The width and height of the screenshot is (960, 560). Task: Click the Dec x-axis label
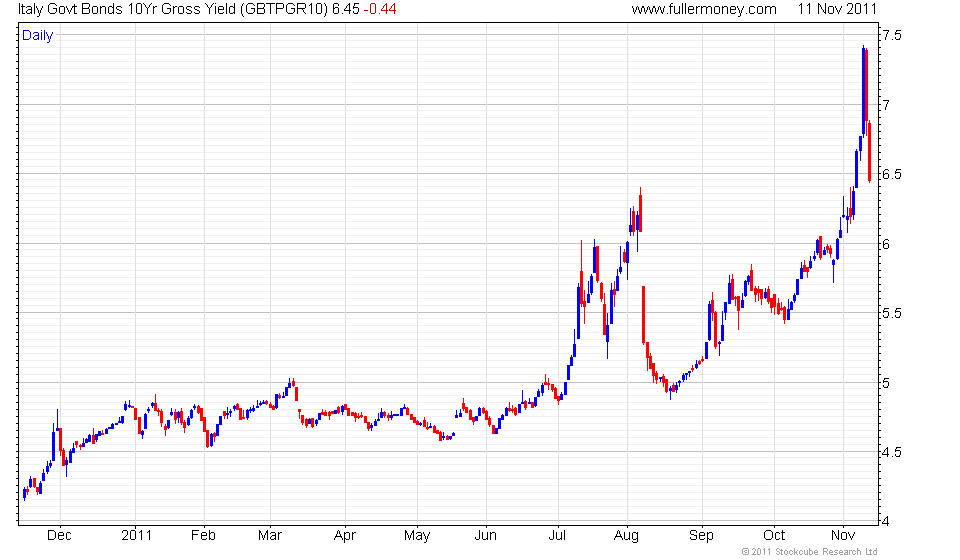pos(59,536)
